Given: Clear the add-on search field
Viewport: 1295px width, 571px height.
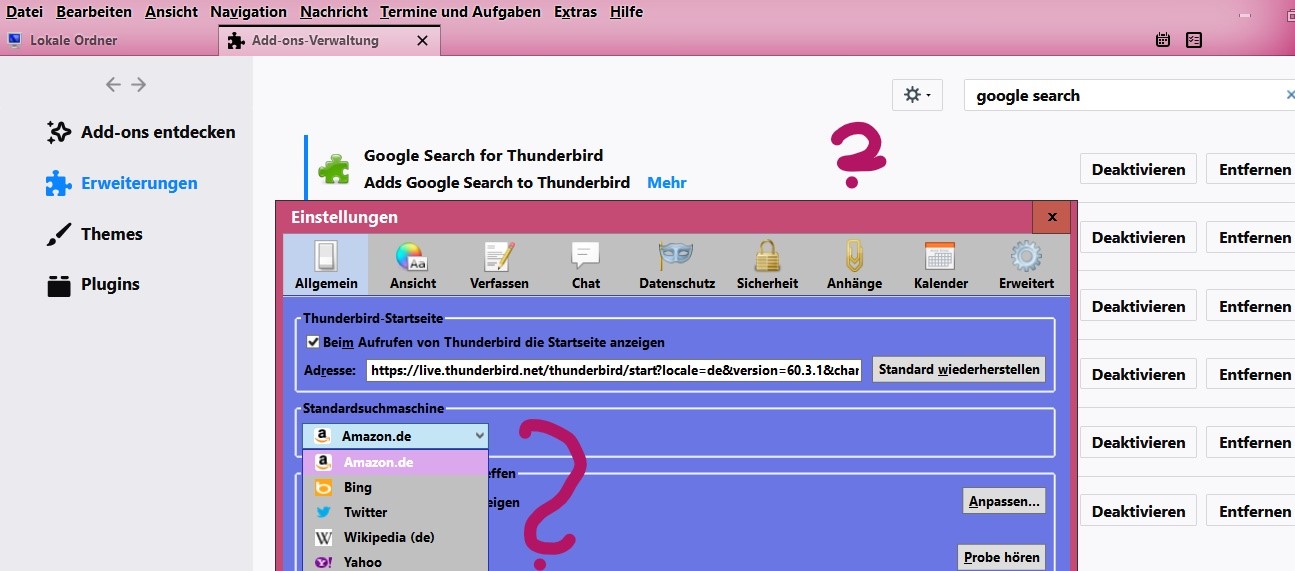Looking at the screenshot, I should pos(1289,95).
